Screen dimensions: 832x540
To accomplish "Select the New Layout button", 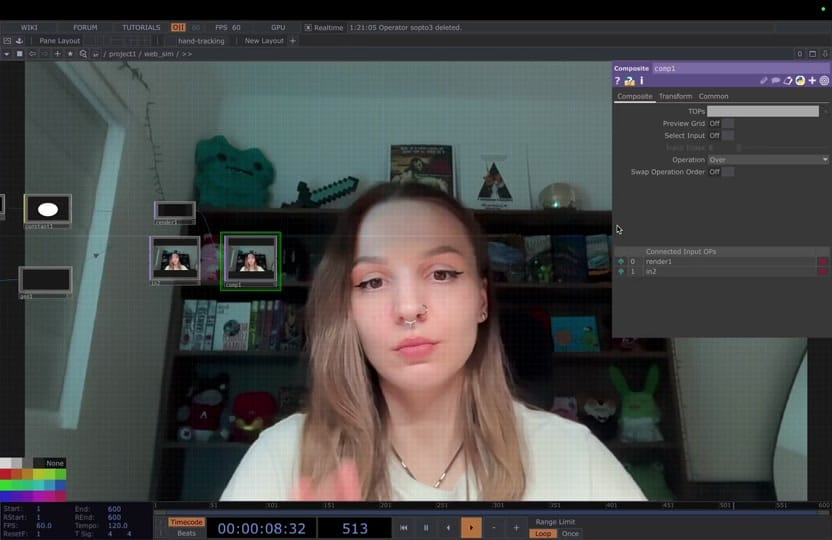I will [x=264, y=41].
